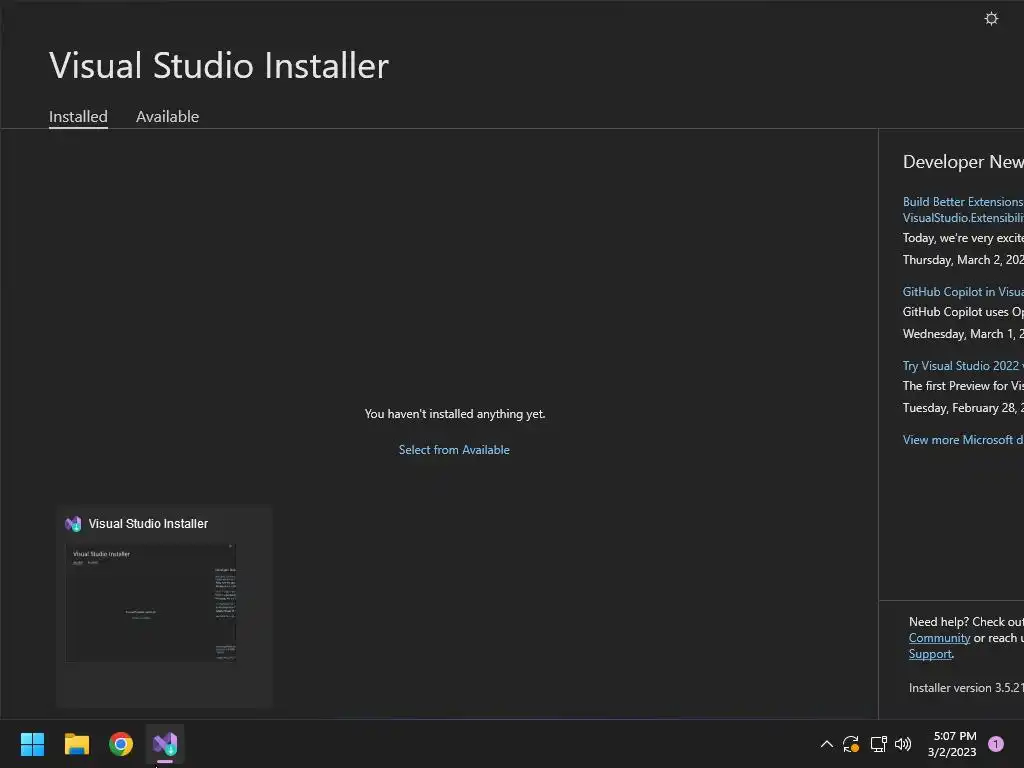Open the Windows Start menu
Viewport: 1024px width, 768px height.
32,744
